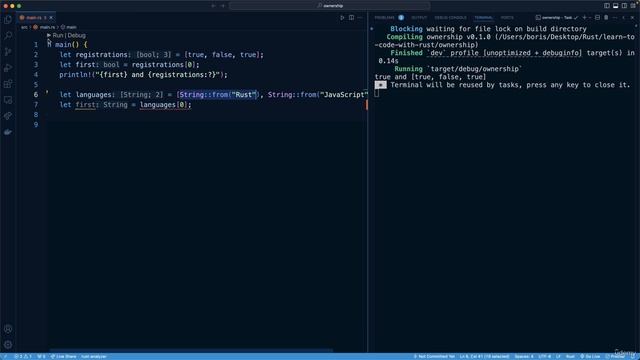Open the Search view in activity bar
Screen dimensions: 640x360
coord(8,36)
